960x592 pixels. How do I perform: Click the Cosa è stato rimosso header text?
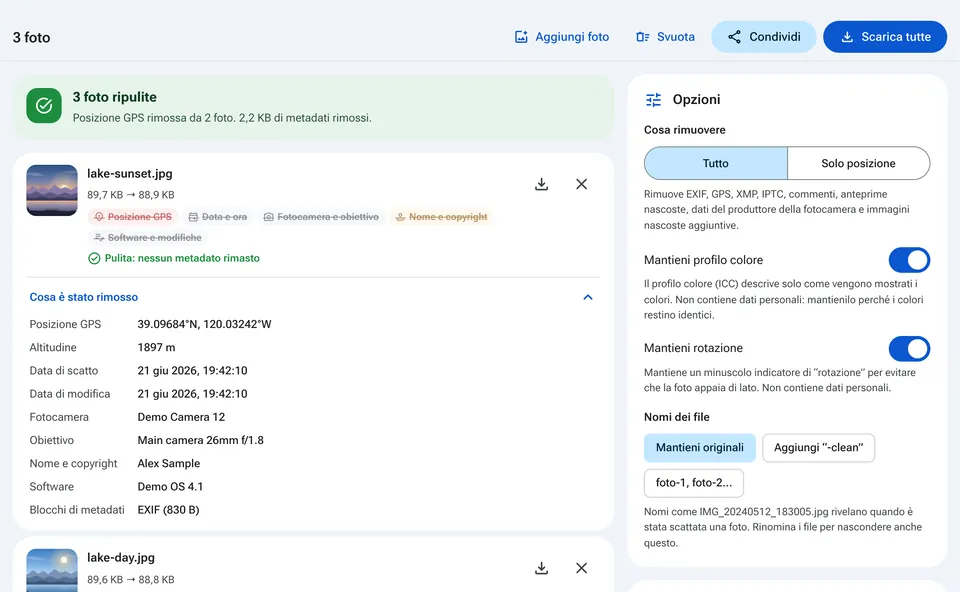[x=84, y=298]
